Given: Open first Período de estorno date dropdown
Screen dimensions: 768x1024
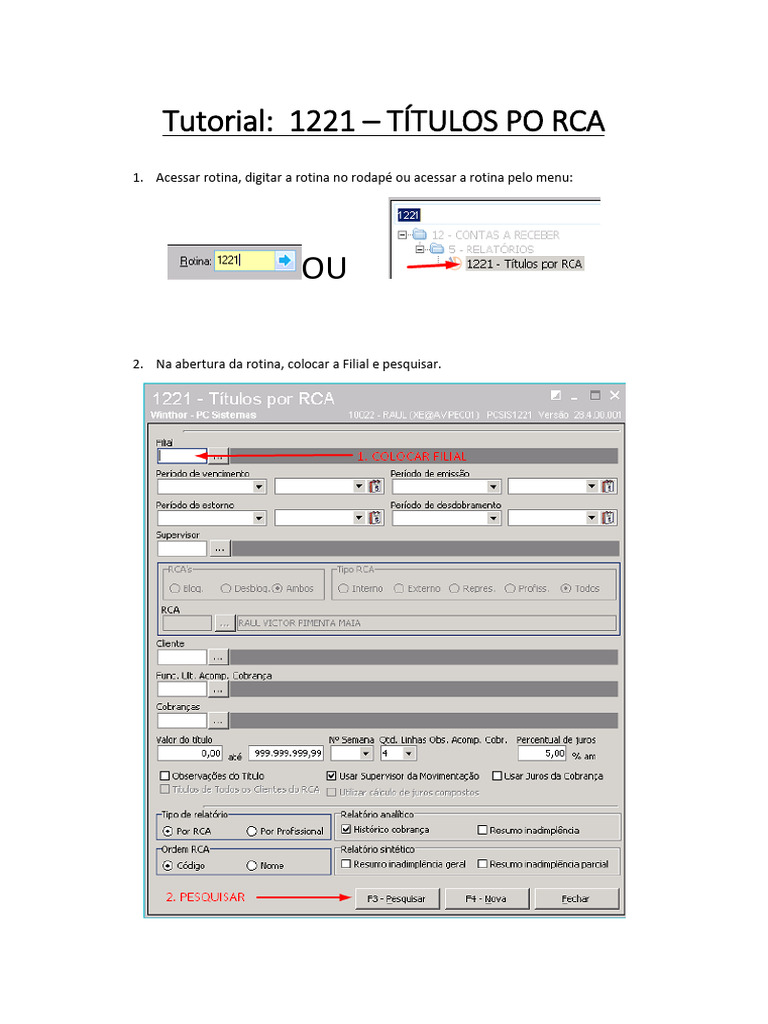Looking at the screenshot, I should coord(259,518).
